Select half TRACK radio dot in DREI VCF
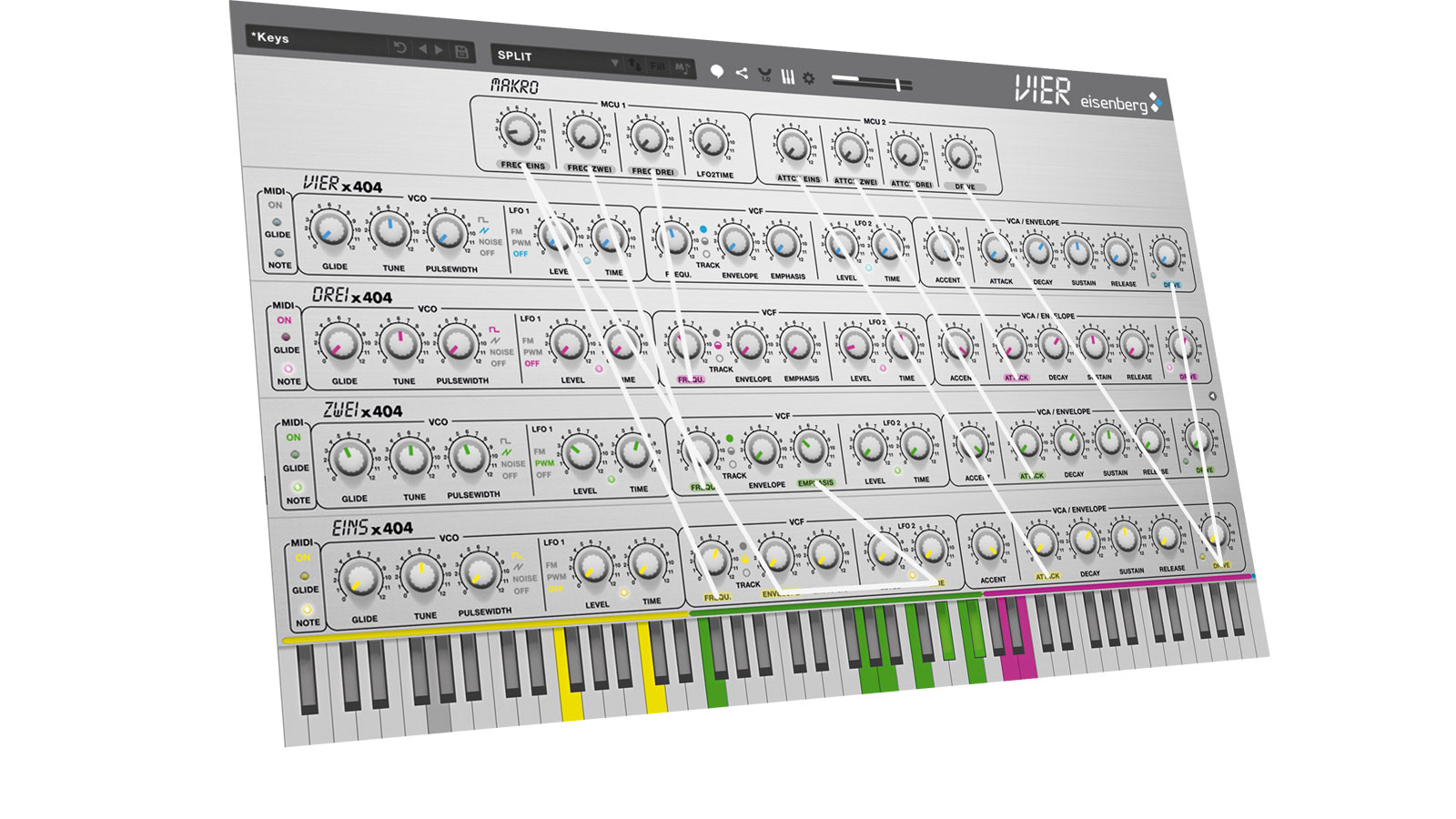Screen dimensions: 1456x819 click(718, 346)
